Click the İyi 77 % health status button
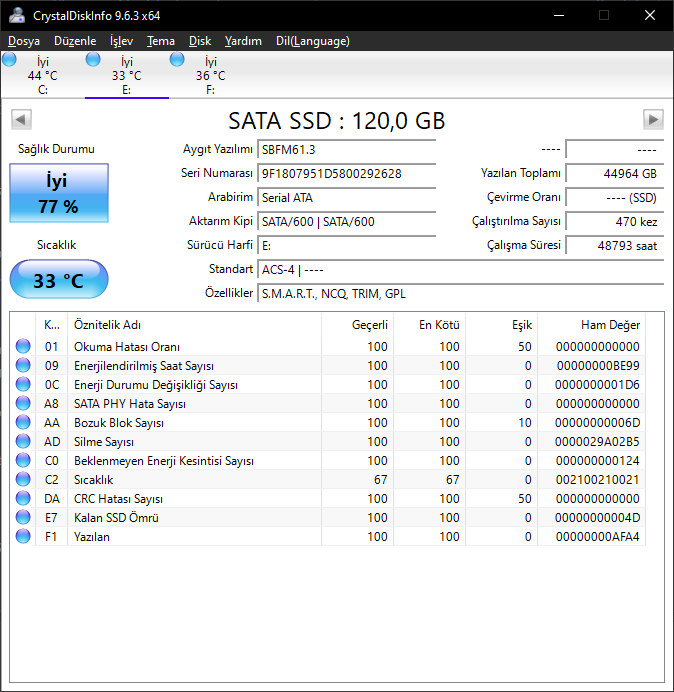 pyautogui.click(x=59, y=193)
